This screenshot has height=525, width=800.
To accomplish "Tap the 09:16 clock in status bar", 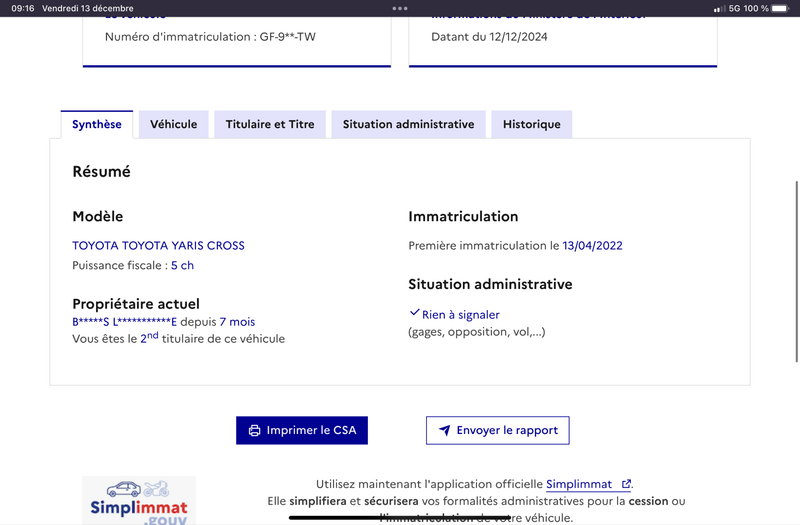I will click(23, 8).
